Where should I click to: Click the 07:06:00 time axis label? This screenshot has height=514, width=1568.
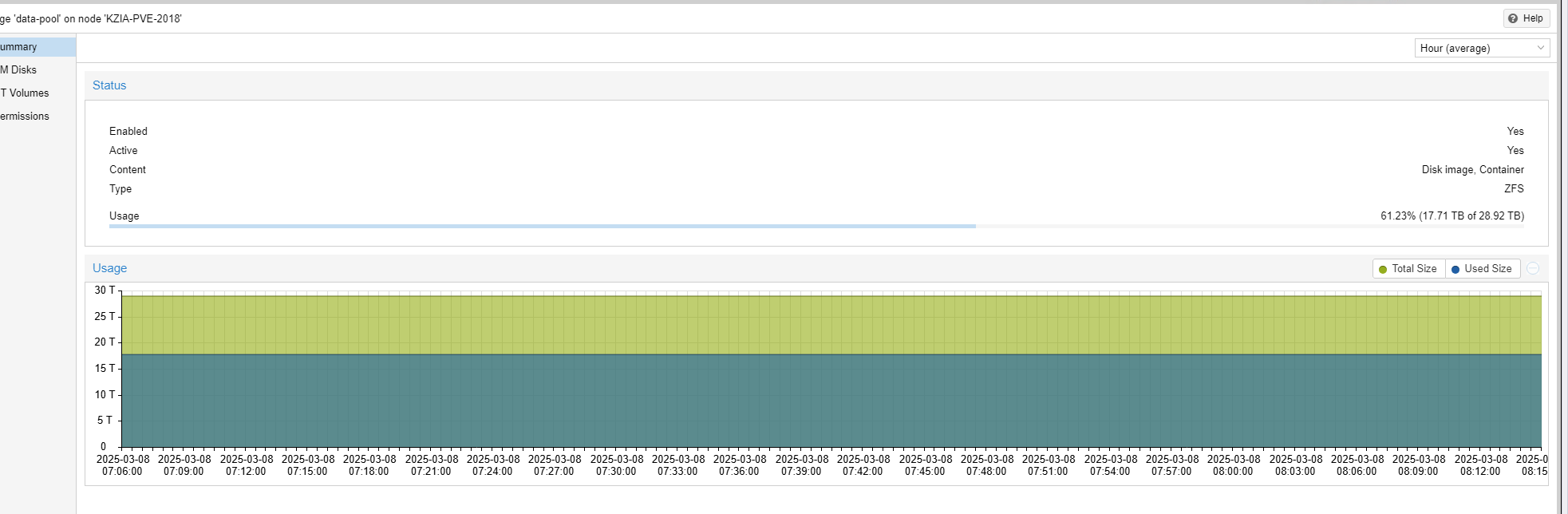122,472
